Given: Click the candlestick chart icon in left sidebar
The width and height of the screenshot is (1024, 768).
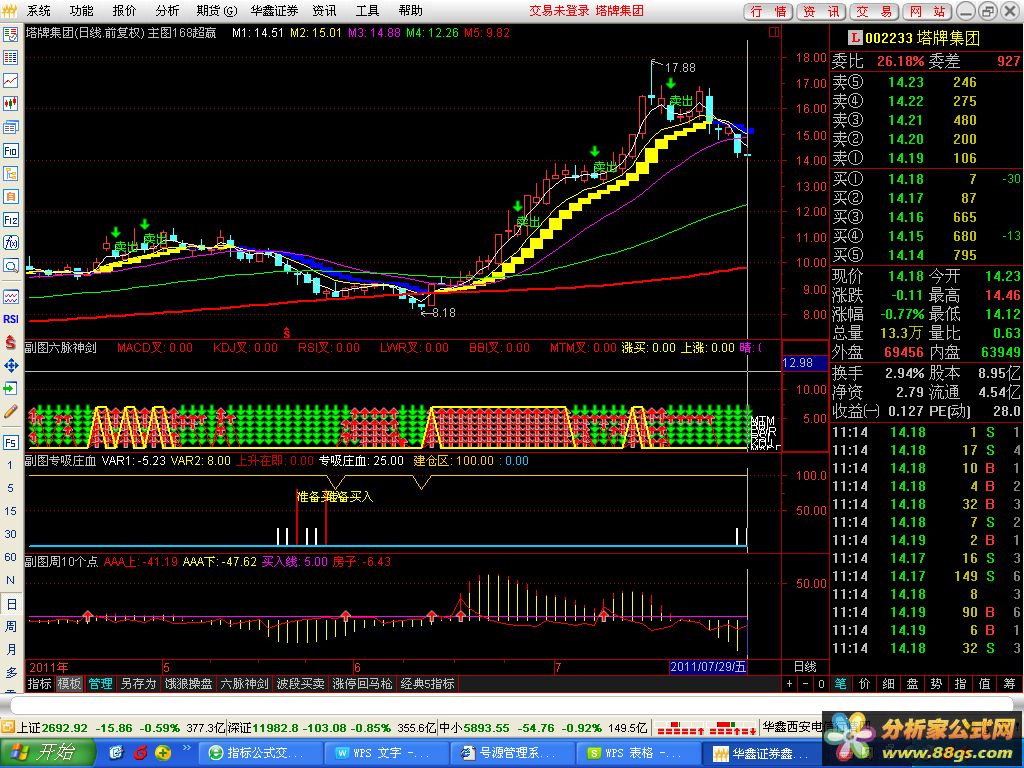Looking at the screenshot, I should pyautogui.click(x=10, y=104).
